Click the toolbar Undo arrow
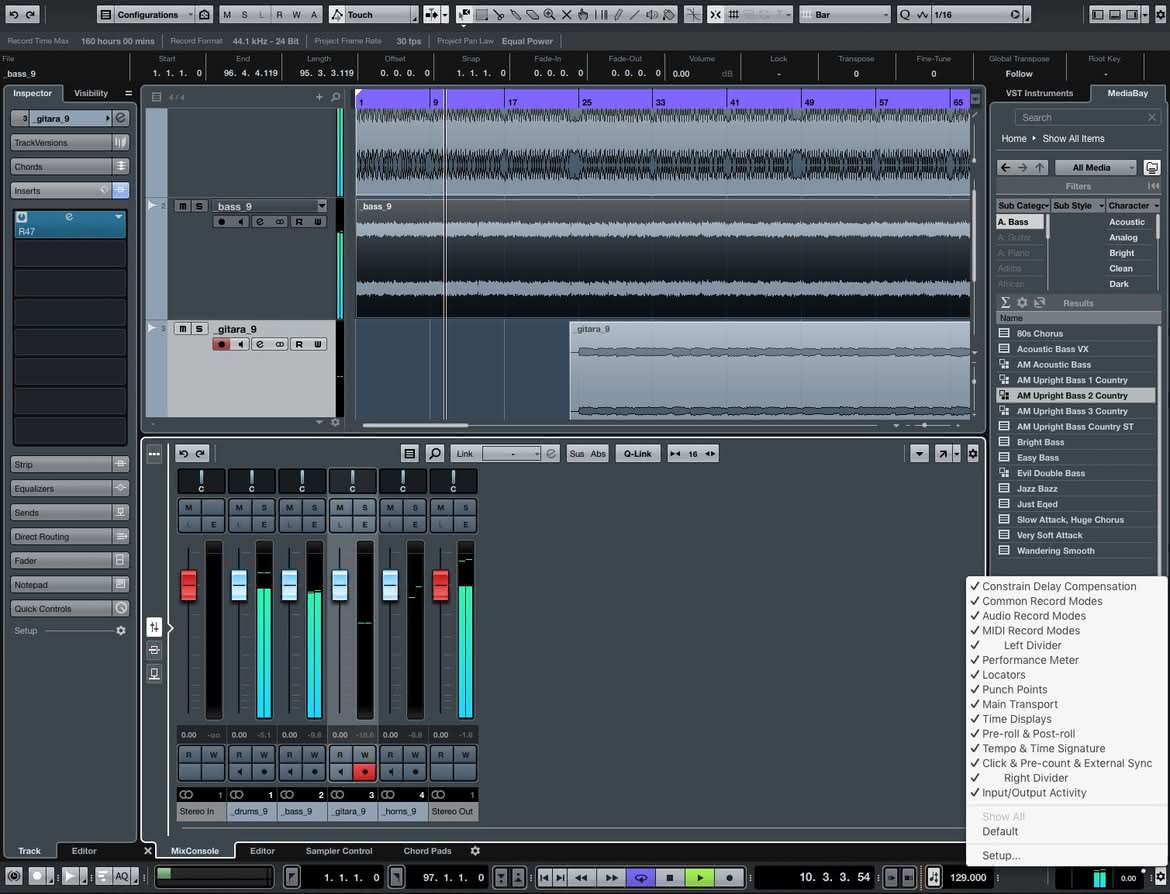 (x=13, y=14)
